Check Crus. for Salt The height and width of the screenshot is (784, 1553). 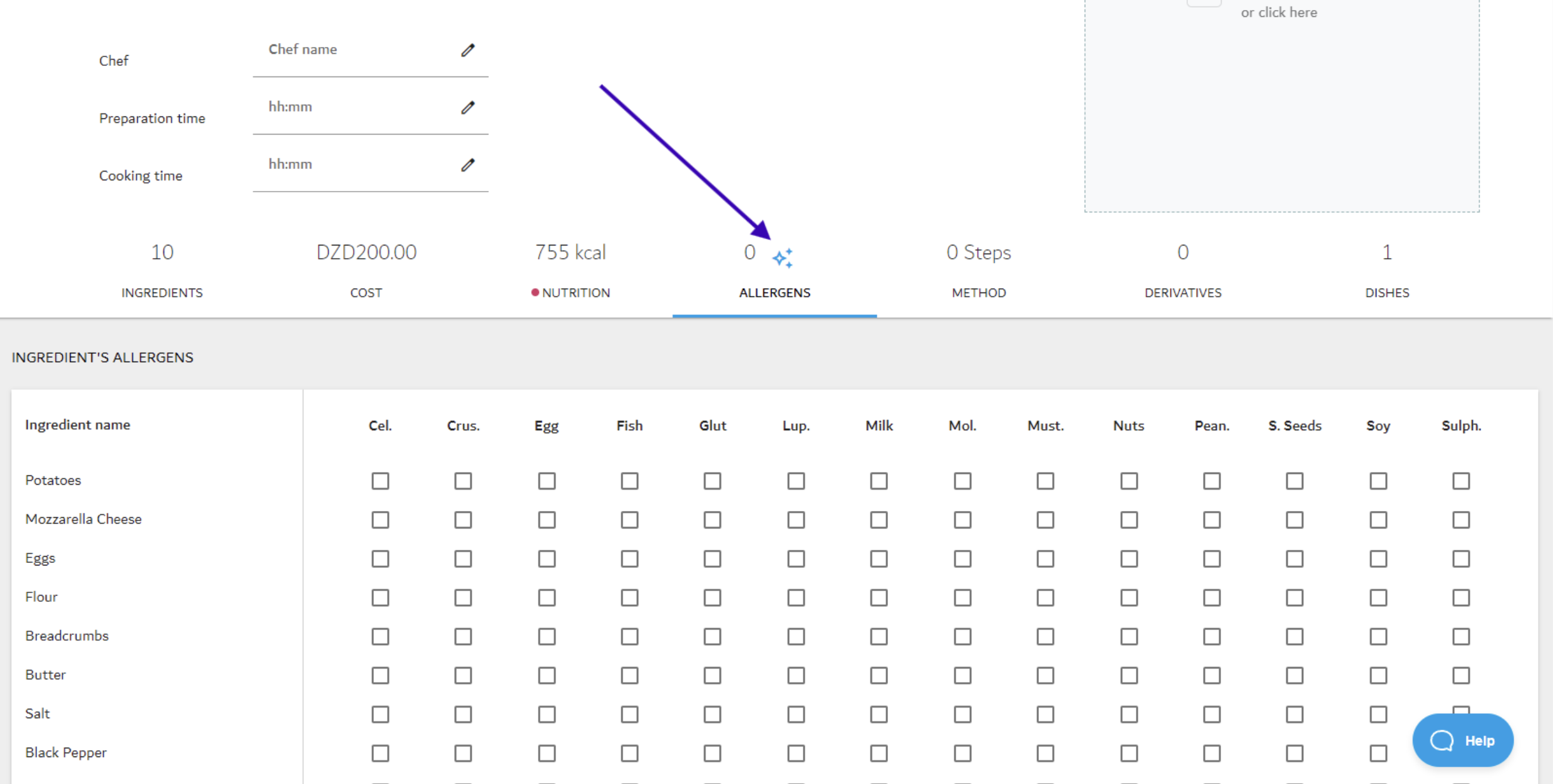(463, 714)
